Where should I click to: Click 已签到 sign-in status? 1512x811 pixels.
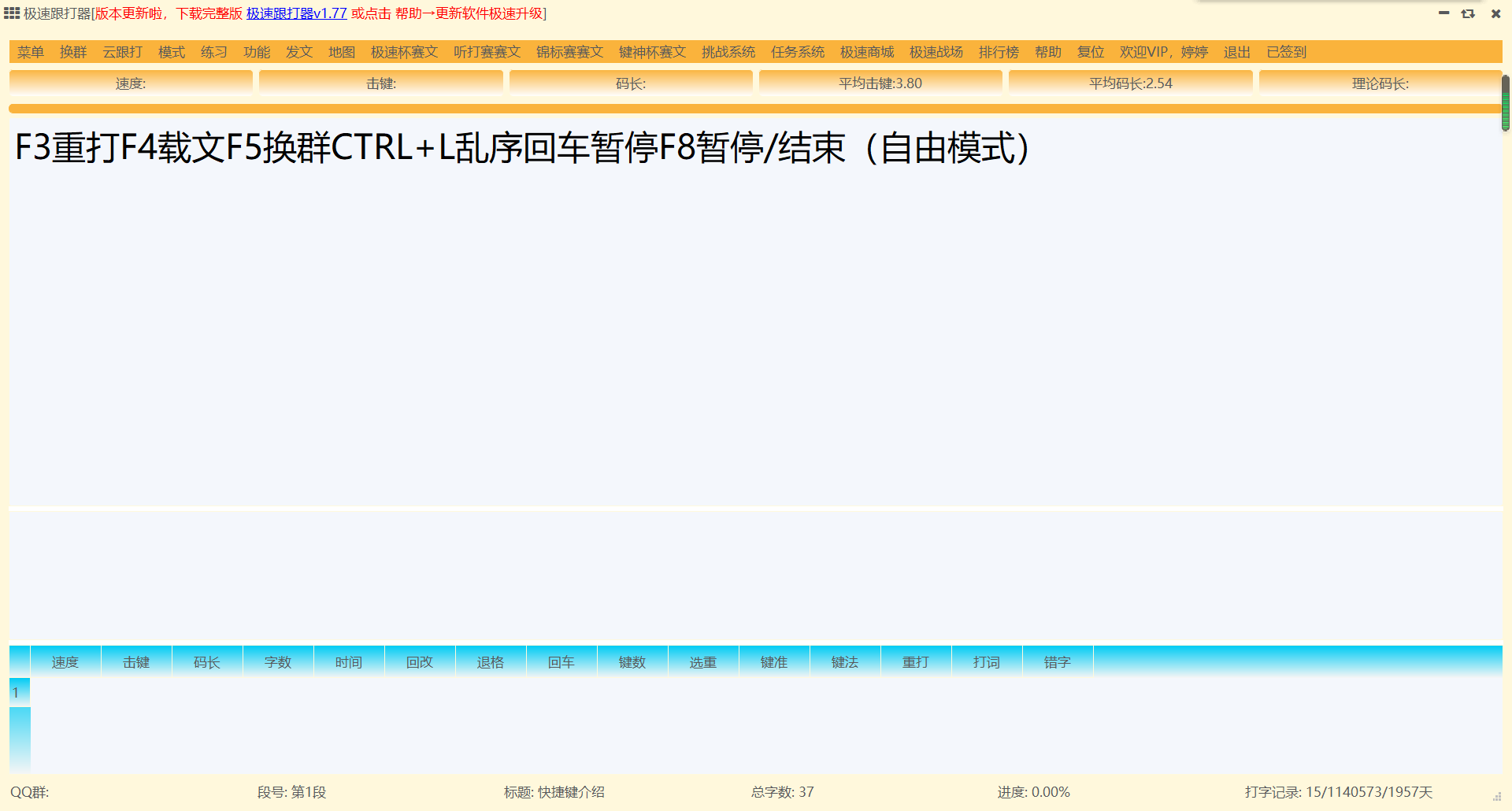point(1287,52)
